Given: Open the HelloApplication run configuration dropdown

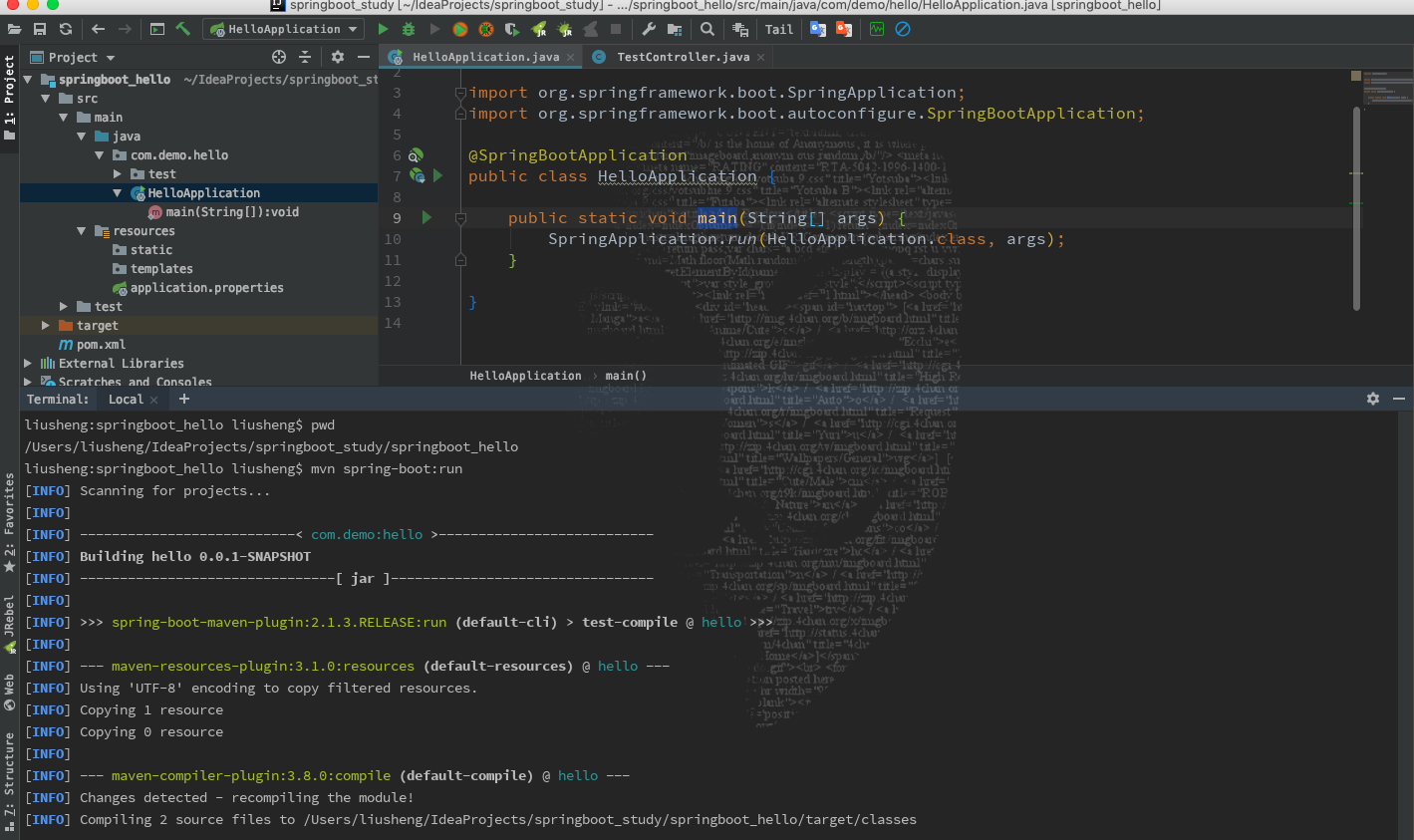Looking at the screenshot, I should click(284, 29).
